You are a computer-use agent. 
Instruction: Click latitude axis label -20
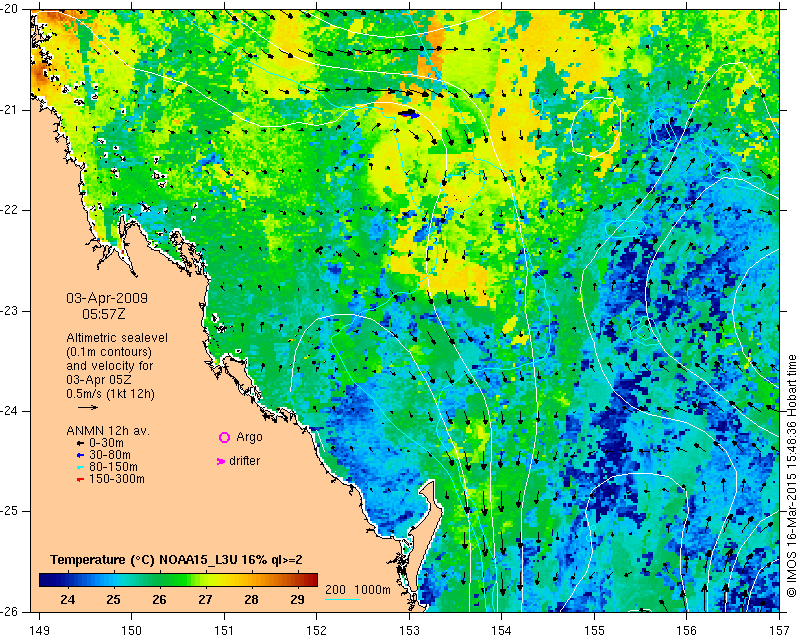coord(11,9)
